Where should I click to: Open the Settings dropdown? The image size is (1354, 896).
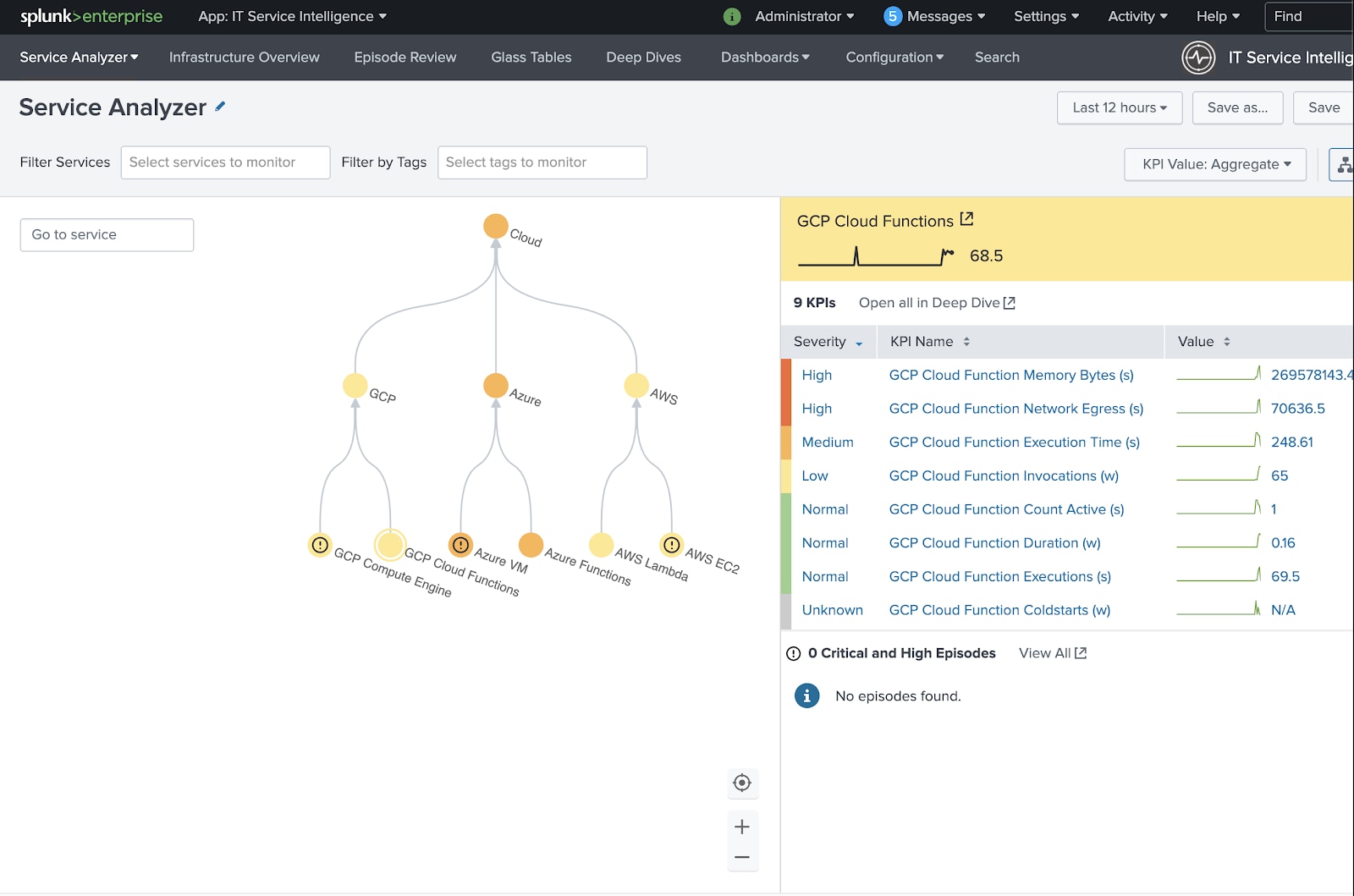1046,16
